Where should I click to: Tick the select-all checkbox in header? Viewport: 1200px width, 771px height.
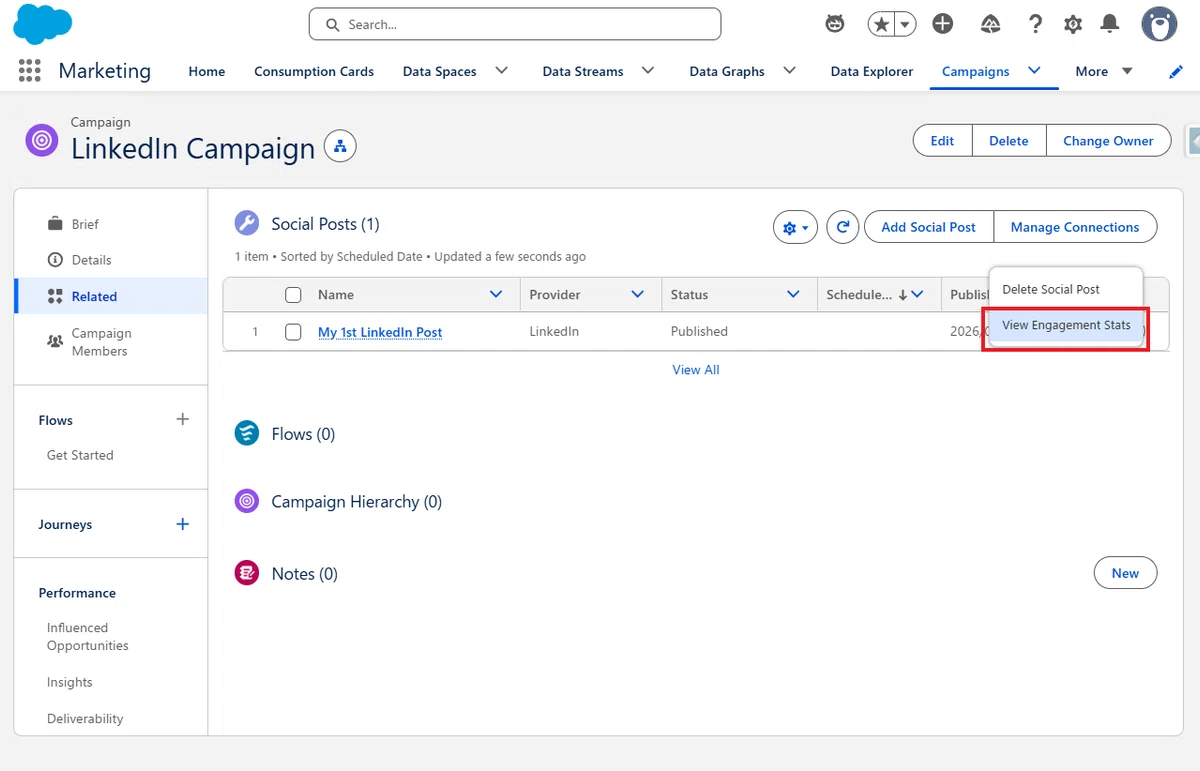pos(293,295)
